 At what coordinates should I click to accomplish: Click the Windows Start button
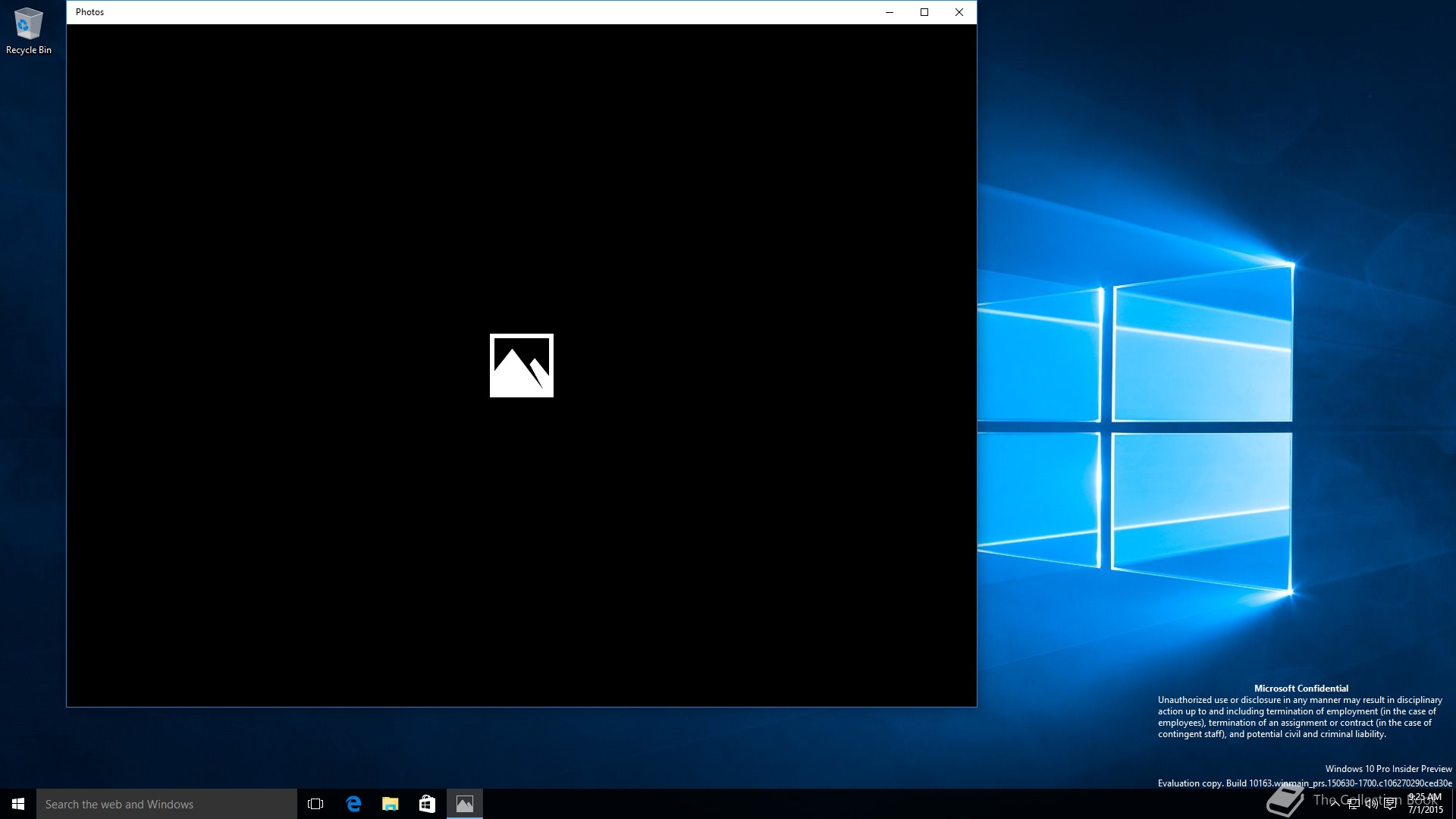click(18, 804)
